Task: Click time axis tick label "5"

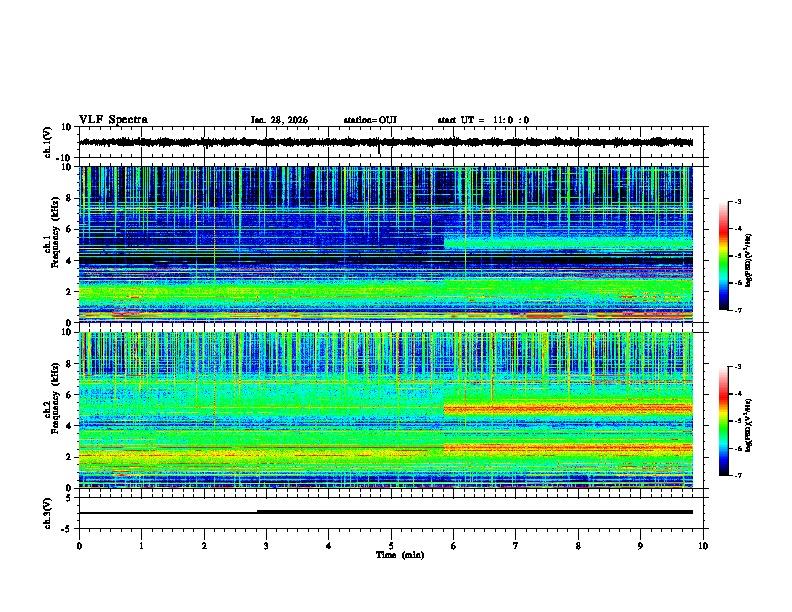Action: (x=391, y=546)
